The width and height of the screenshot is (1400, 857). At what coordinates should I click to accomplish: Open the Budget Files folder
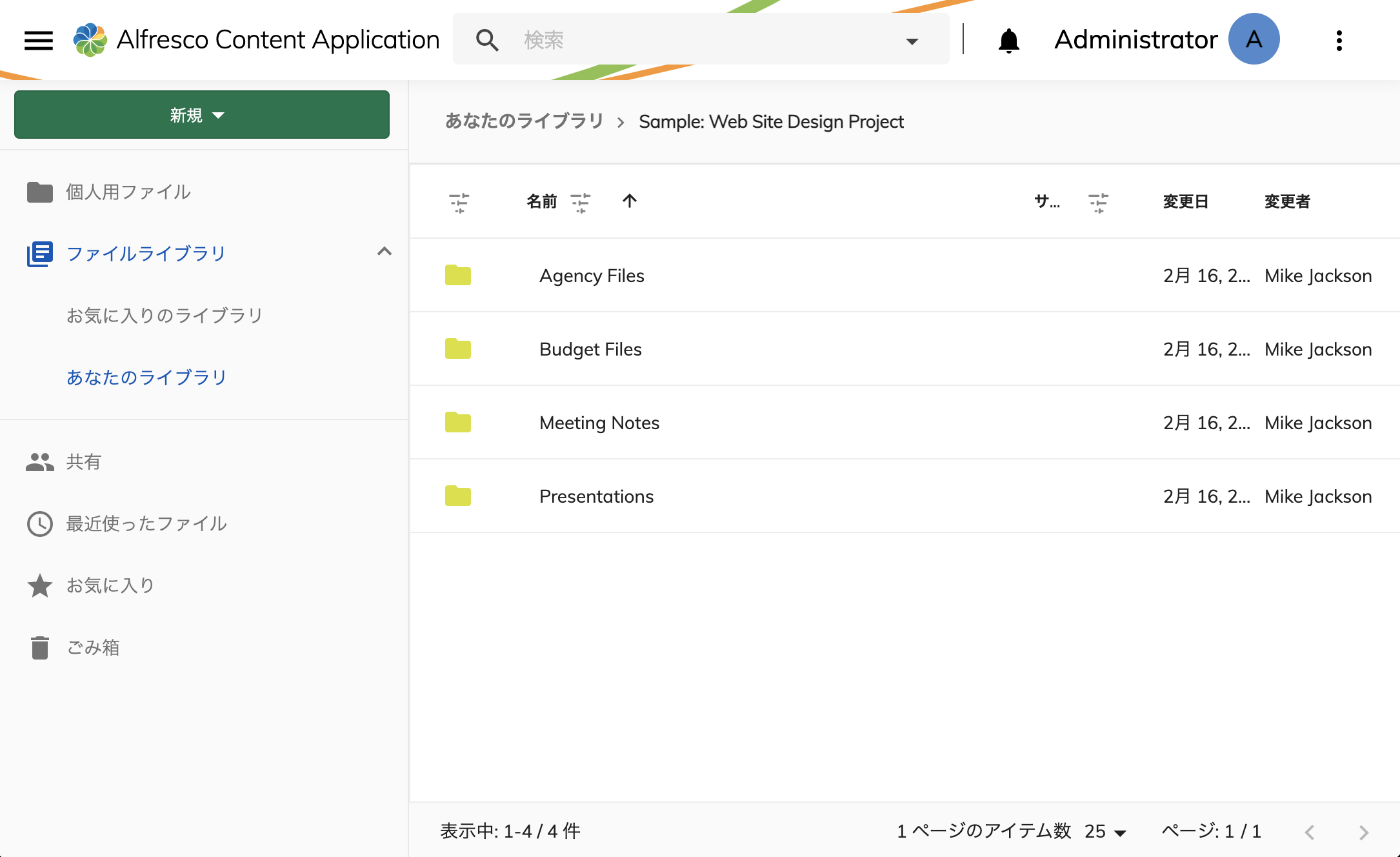pyautogui.click(x=590, y=349)
